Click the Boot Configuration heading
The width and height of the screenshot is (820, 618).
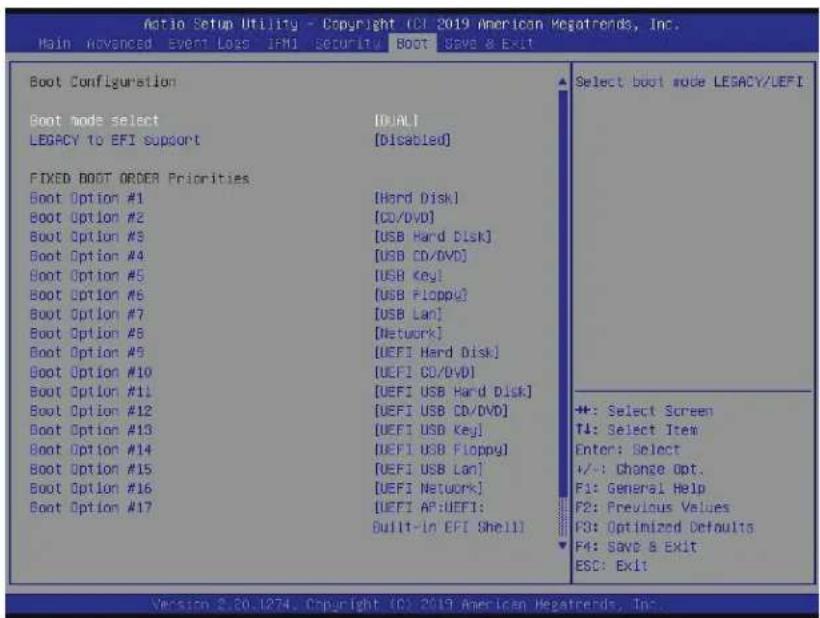click(102, 82)
